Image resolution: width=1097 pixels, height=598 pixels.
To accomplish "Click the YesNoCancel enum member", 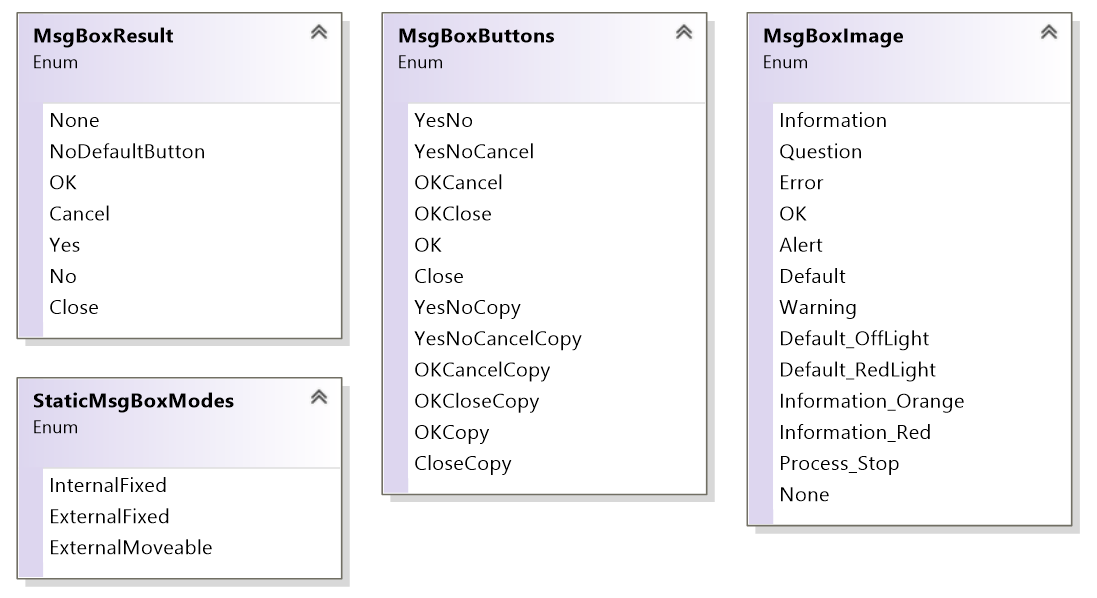I will coord(474,152).
